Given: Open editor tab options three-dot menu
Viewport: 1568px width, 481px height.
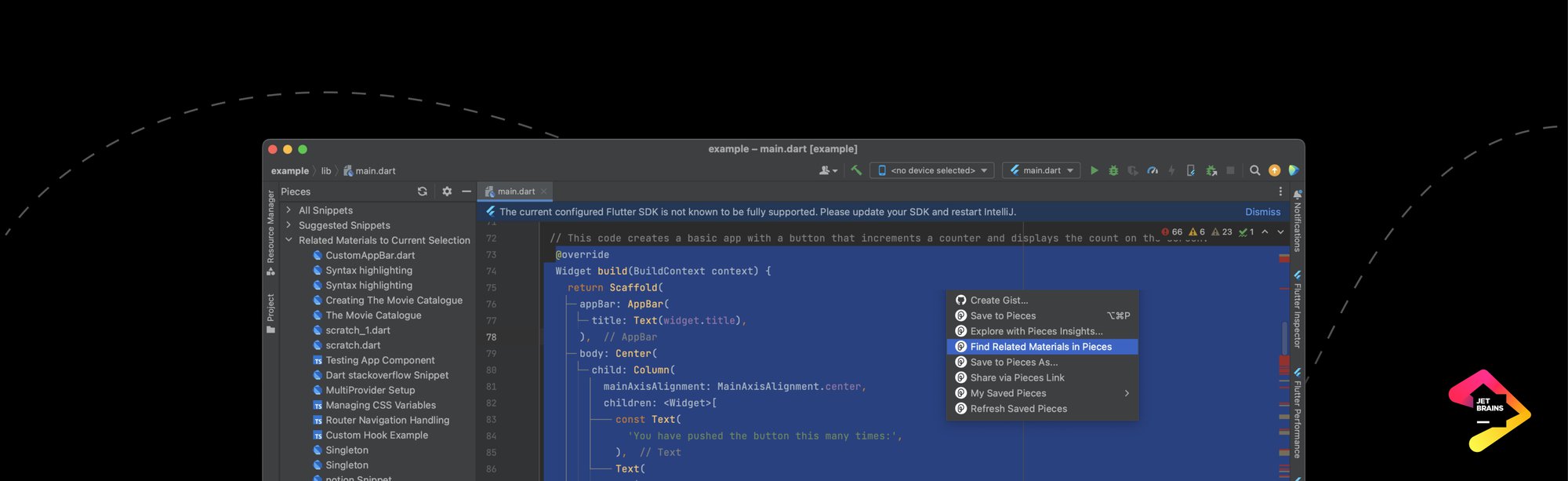Looking at the screenshot, I should 1280,191.
